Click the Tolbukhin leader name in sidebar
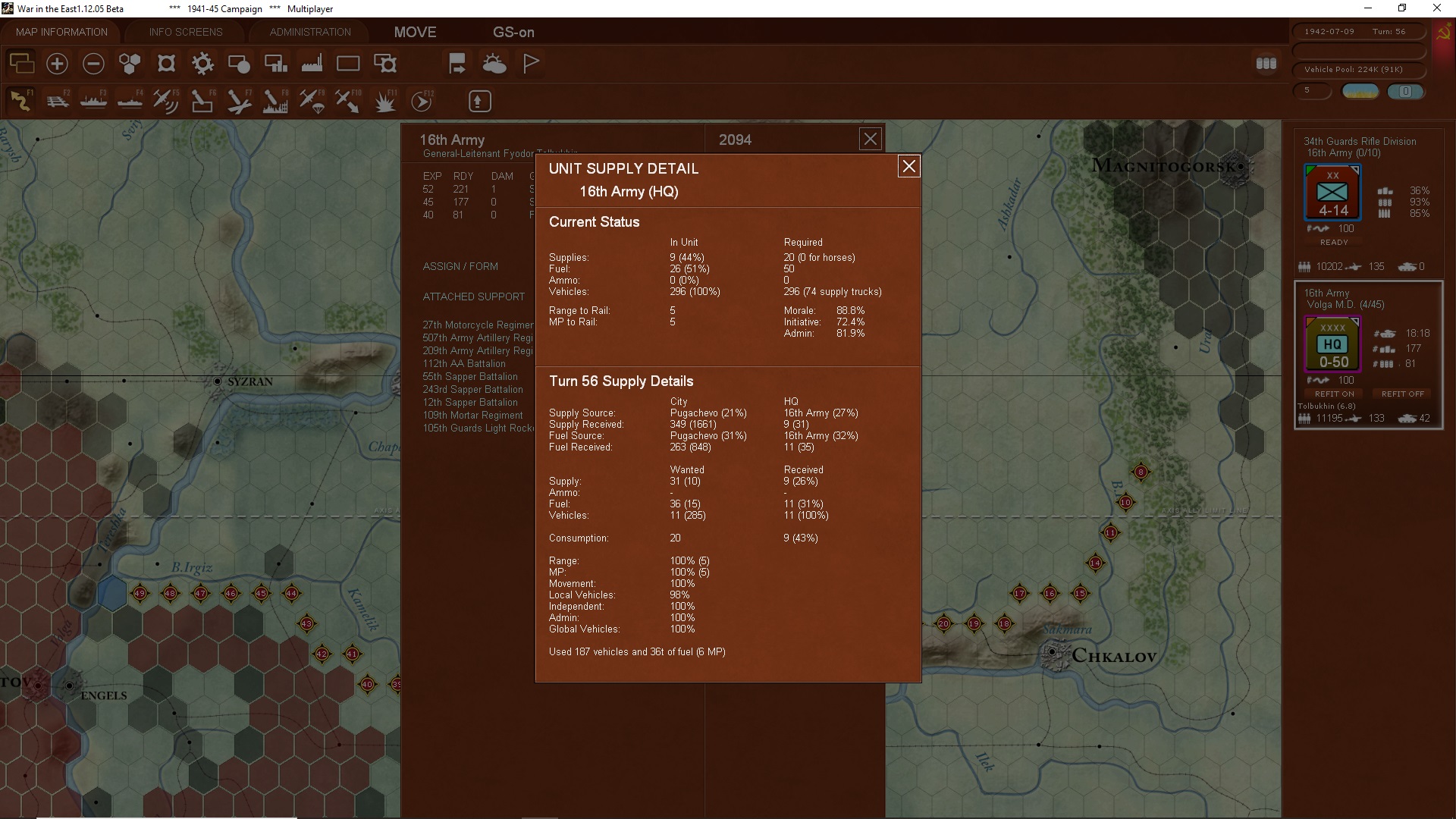 tap(1326, 406)
